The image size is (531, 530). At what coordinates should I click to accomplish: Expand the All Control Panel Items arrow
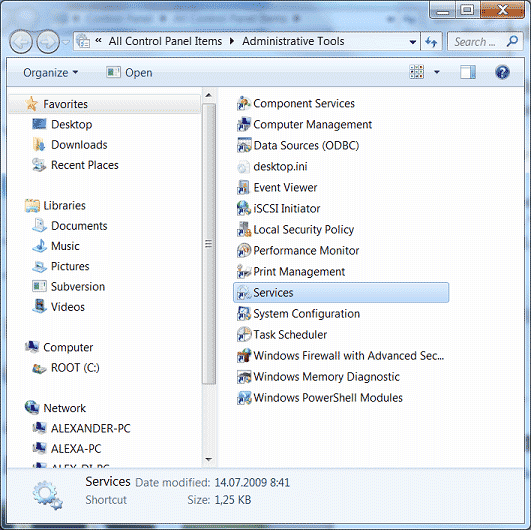point(232,41)
